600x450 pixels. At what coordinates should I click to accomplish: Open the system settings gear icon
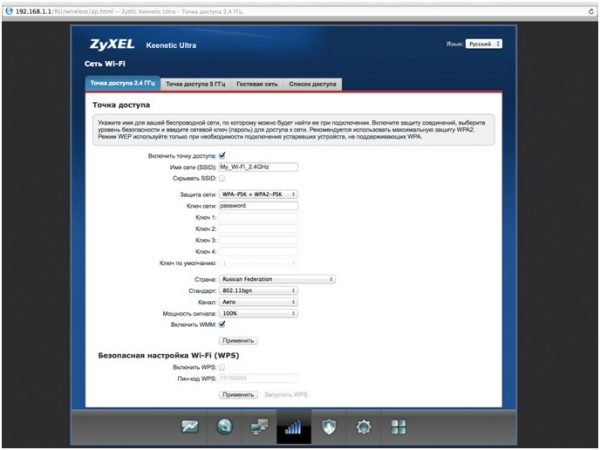point(364,427)
